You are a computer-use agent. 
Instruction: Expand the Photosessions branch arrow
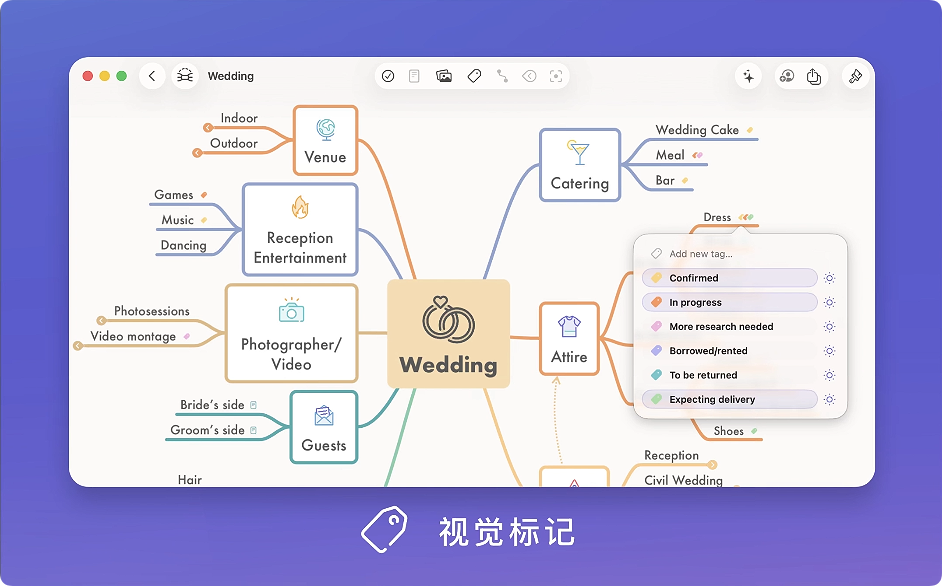(100, 321)
